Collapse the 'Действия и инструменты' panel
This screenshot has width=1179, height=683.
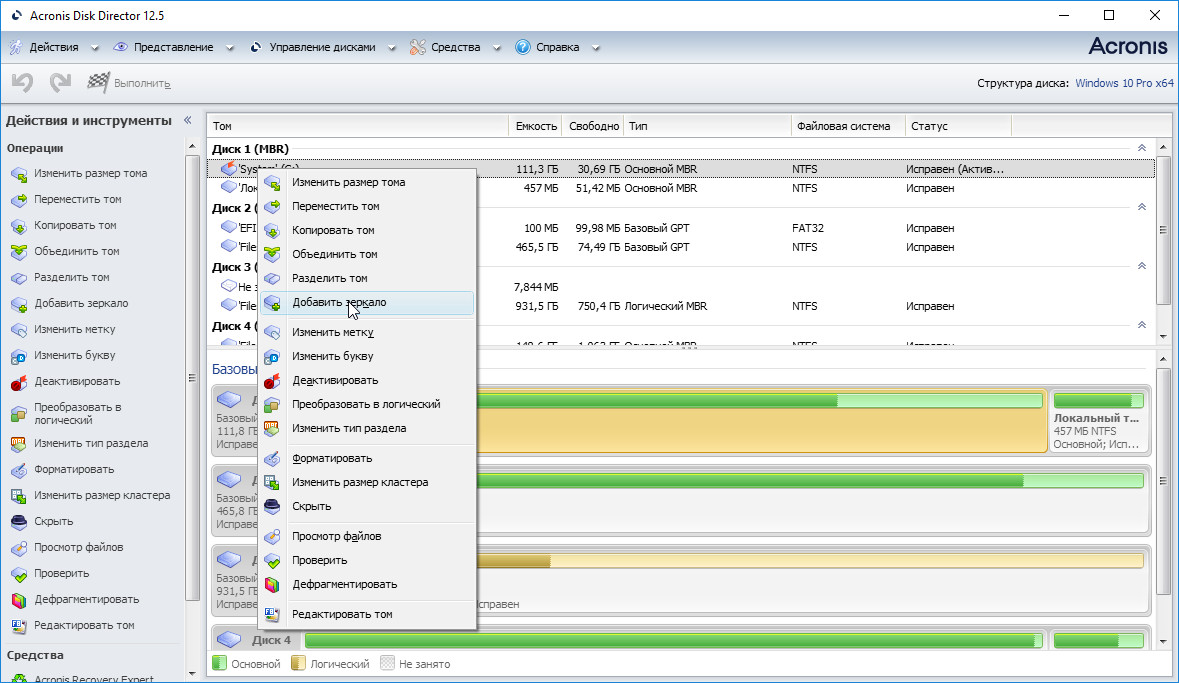pyautogui.click(x=187, y=120)
